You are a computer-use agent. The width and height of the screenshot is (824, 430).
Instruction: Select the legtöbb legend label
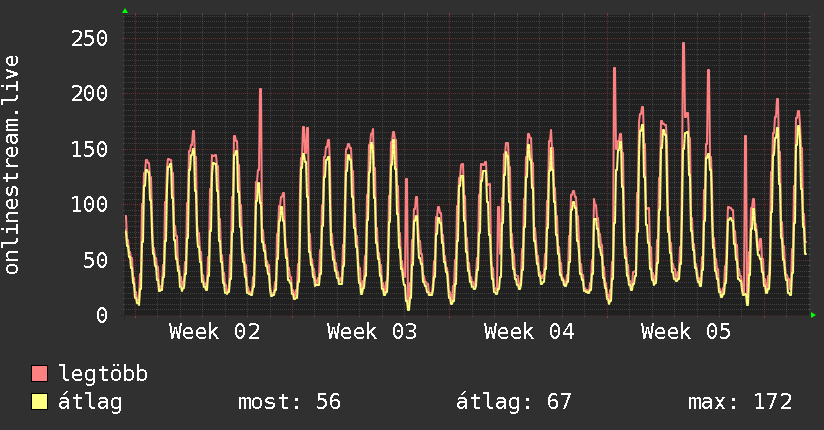103,374
